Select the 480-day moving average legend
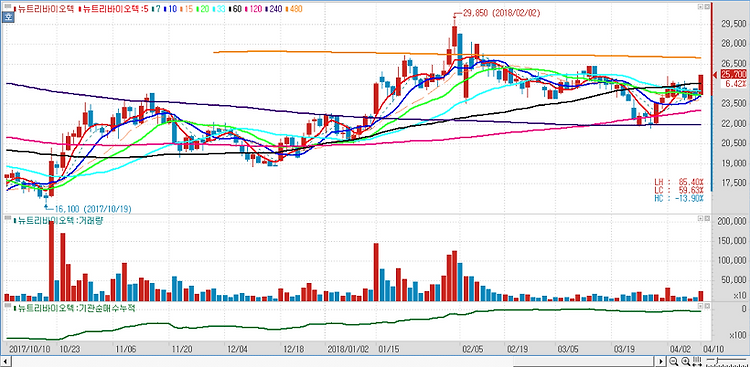This screenshot has width=750, height=367. [293, 9]
